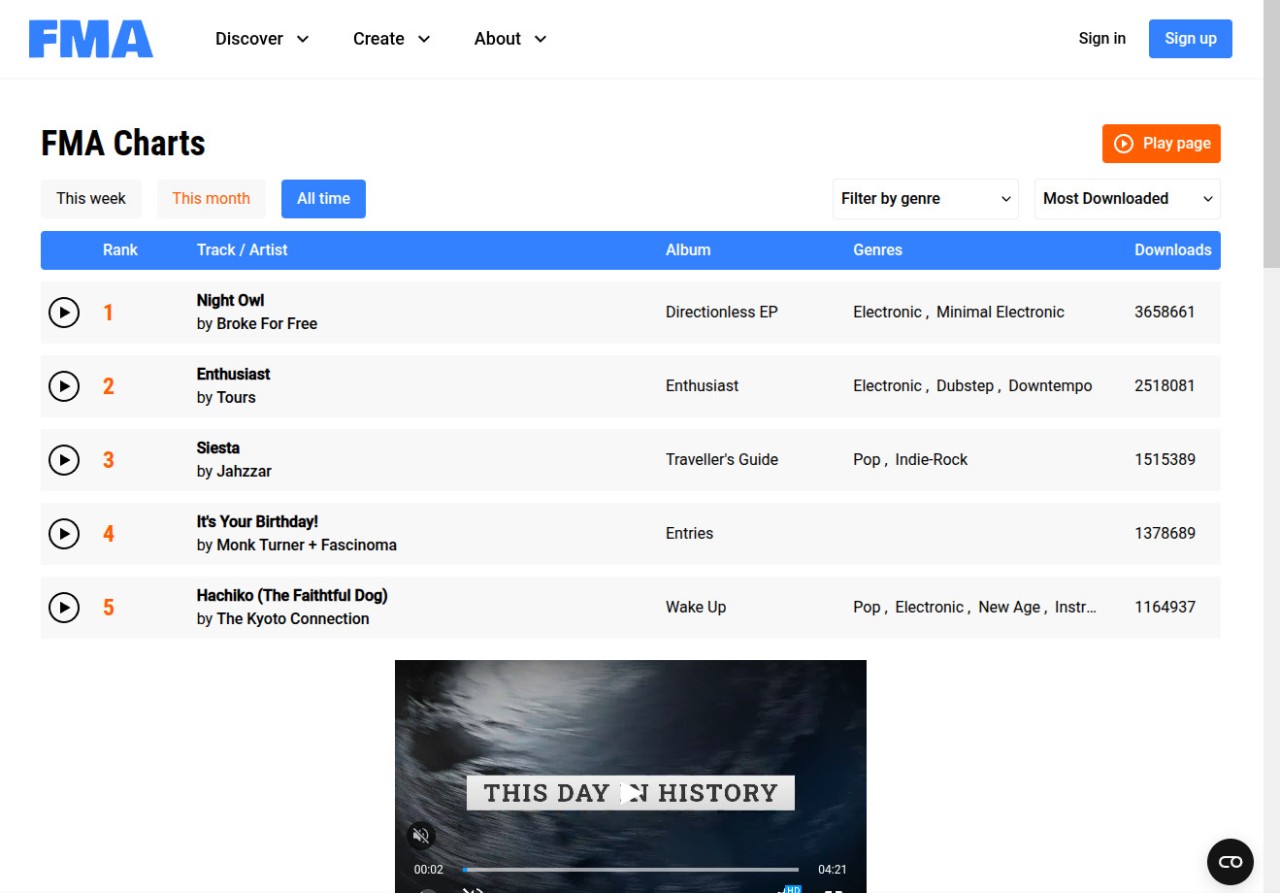Select the All time chart tab
This screenshot has height=893, width=1280.
click(x=323, y=199)
